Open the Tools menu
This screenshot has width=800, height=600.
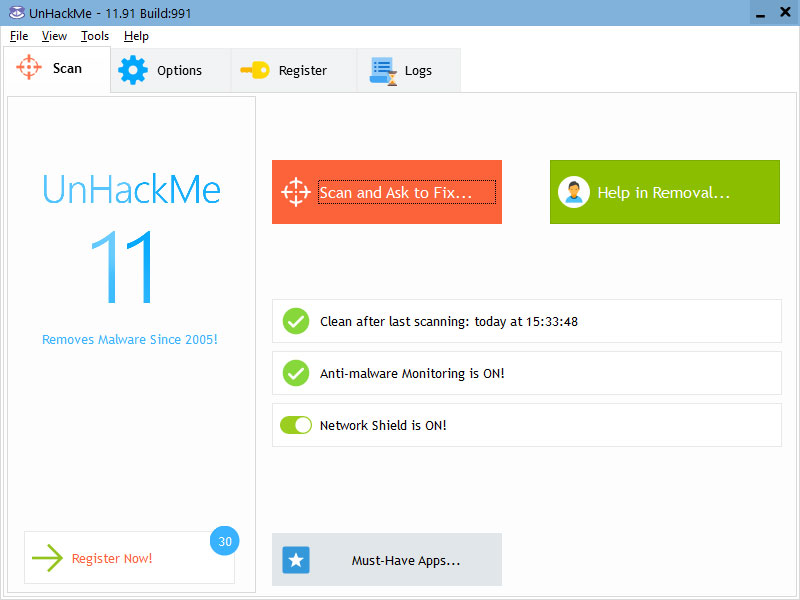tap(95, 36)
